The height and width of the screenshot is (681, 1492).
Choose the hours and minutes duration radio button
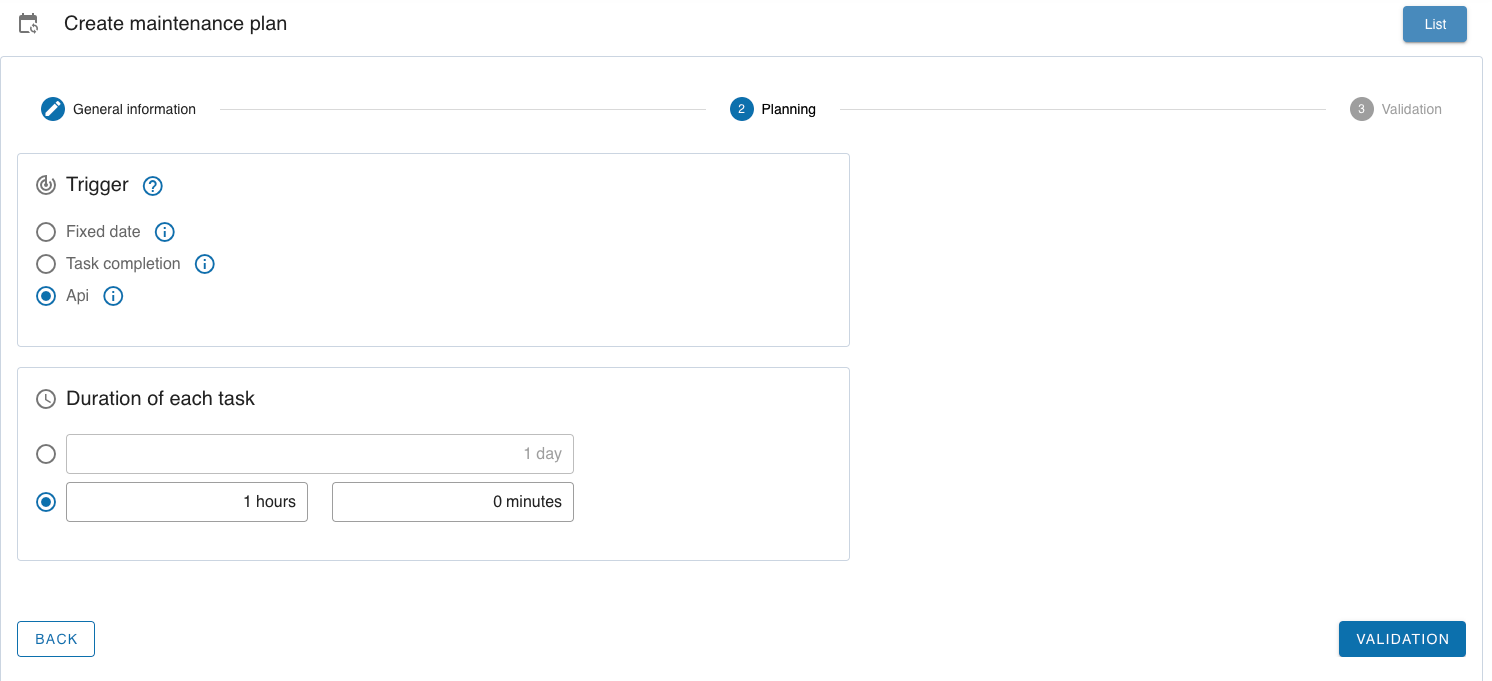[x=46, y=502]
